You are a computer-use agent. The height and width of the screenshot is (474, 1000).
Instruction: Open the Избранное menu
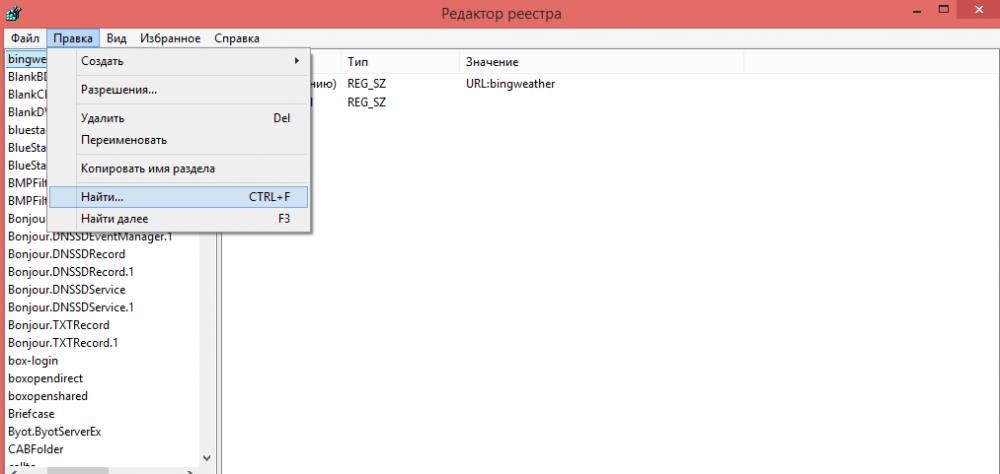pyautogui.click(x=170, y=38)
